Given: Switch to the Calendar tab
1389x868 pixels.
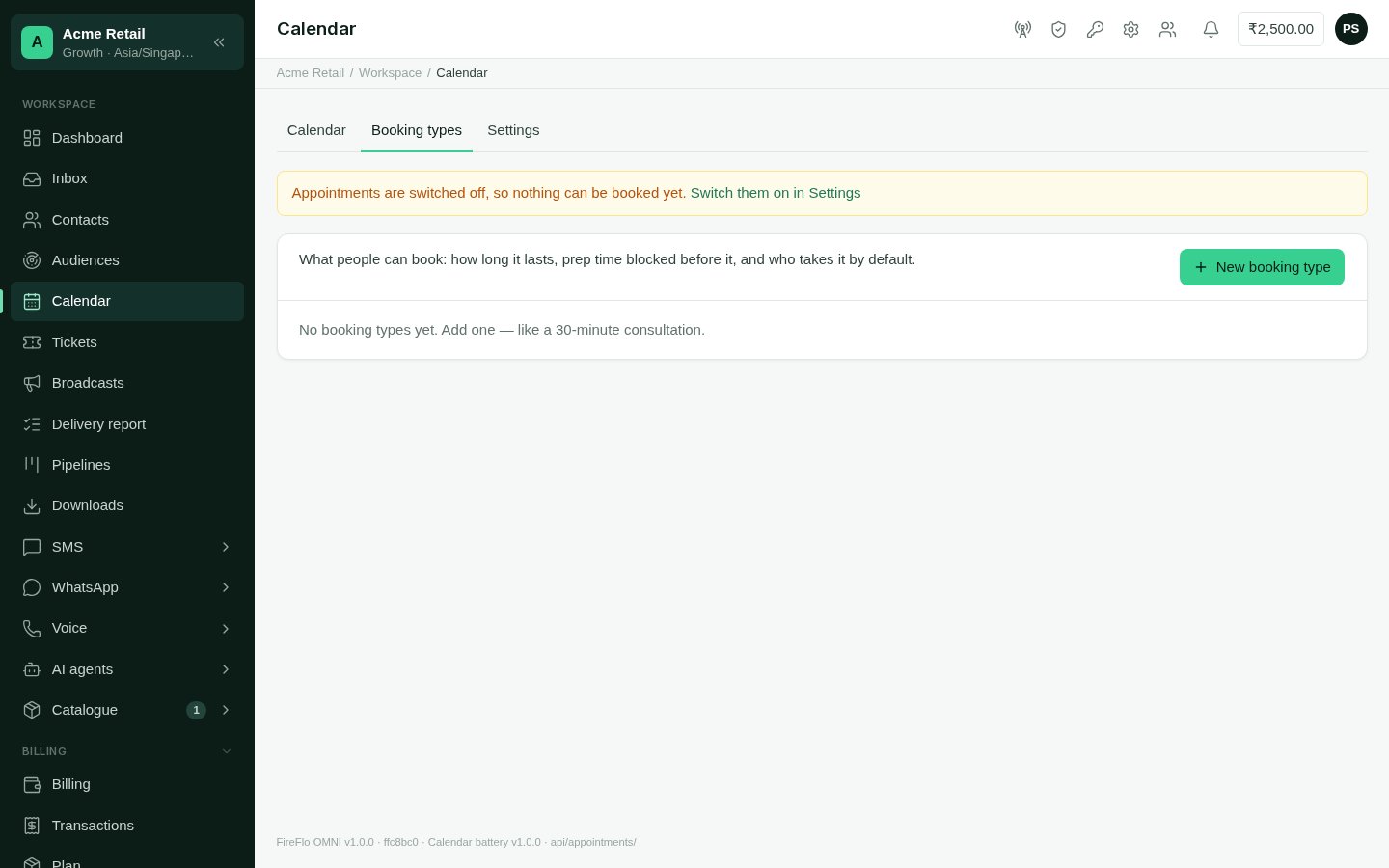Looking at the screenshot, I should coord(316,130).
